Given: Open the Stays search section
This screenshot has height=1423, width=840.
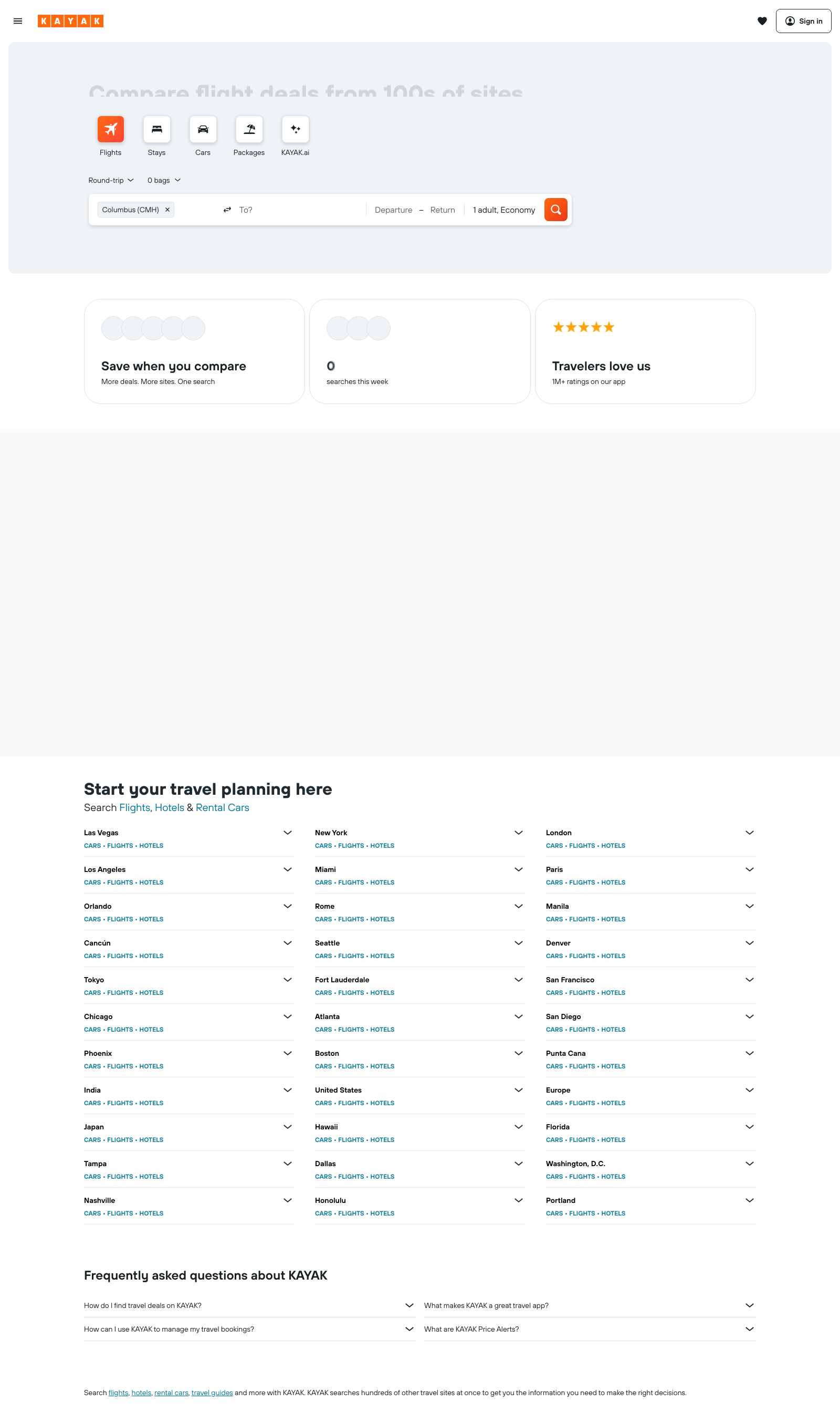Looking at the screenshot, I should point(157,129).
